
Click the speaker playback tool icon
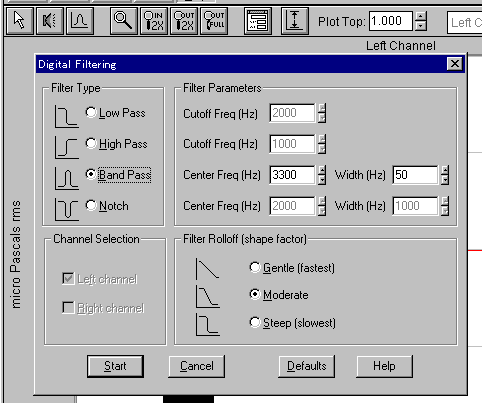[x=49, y=21]
